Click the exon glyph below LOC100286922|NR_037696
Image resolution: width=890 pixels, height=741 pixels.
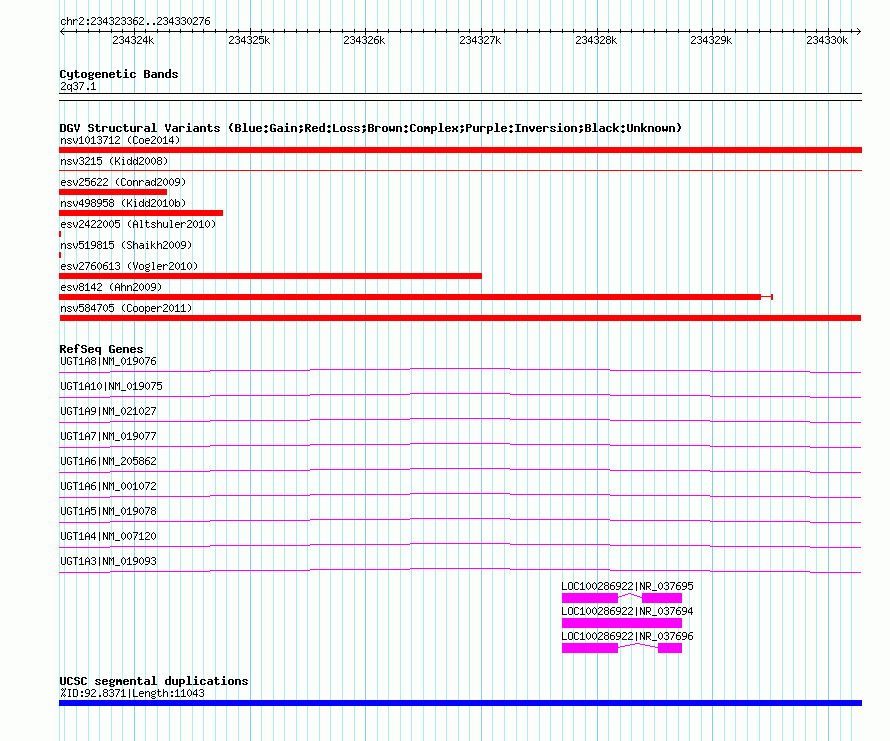pyautogui.click(x=622, y=648)
